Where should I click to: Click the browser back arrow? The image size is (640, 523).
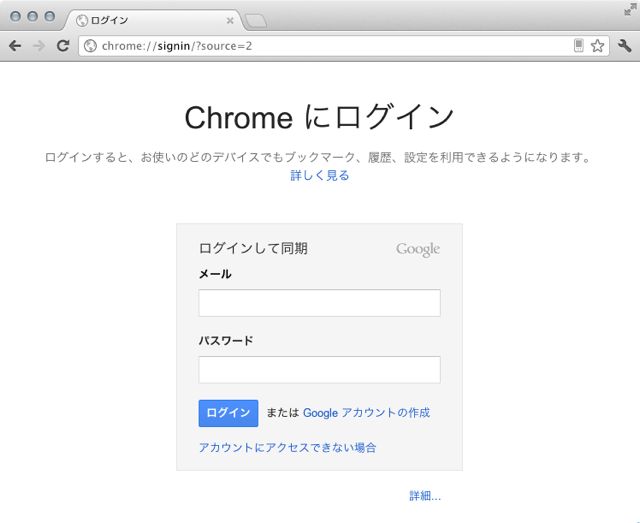click(x=15, y=46)
